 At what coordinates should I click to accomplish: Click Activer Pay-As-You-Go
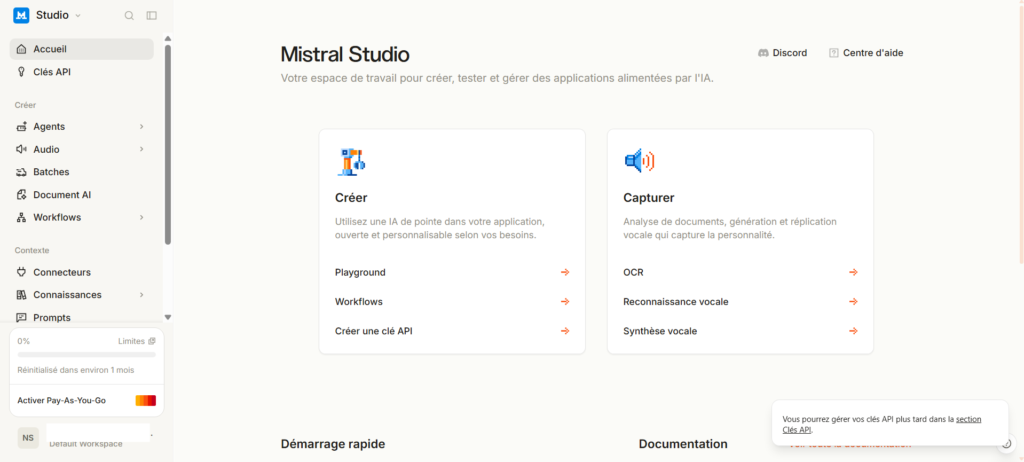tap(61, 401)
